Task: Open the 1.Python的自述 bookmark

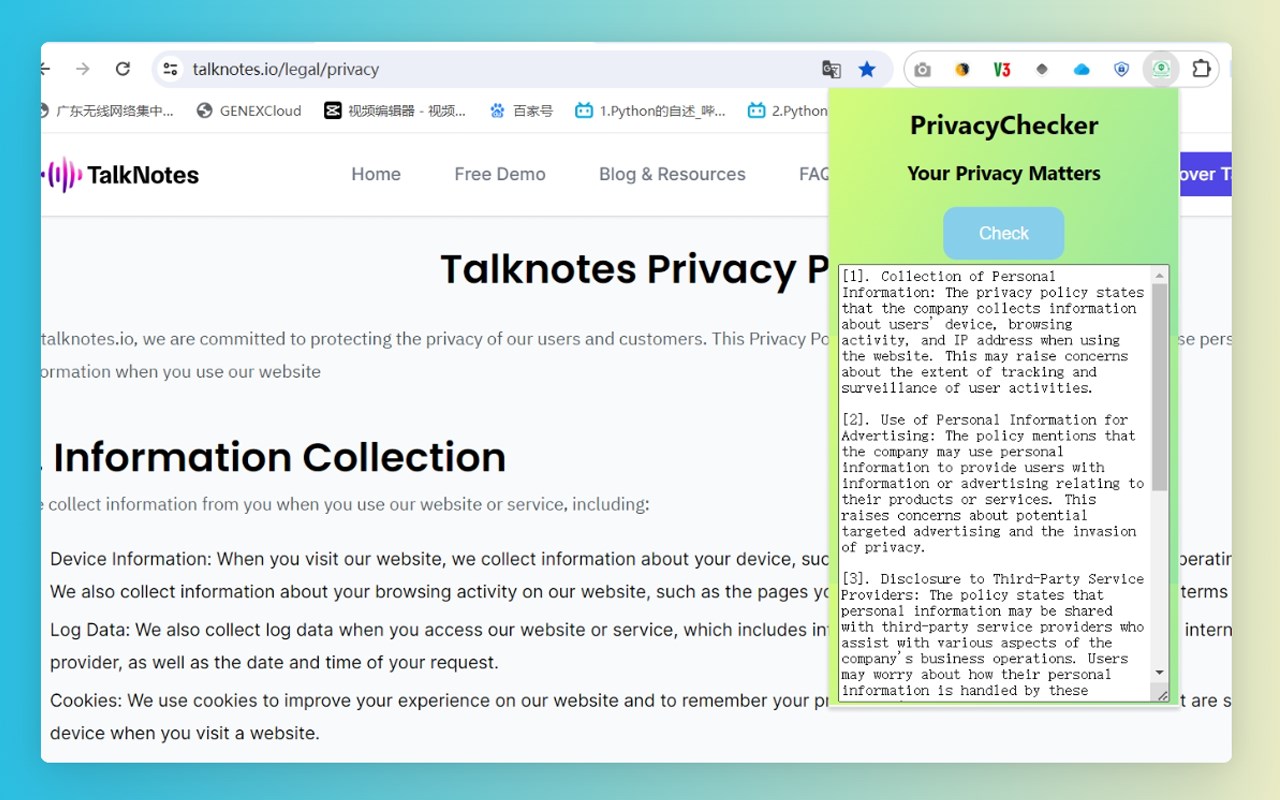Action: [x=650, y=111]
